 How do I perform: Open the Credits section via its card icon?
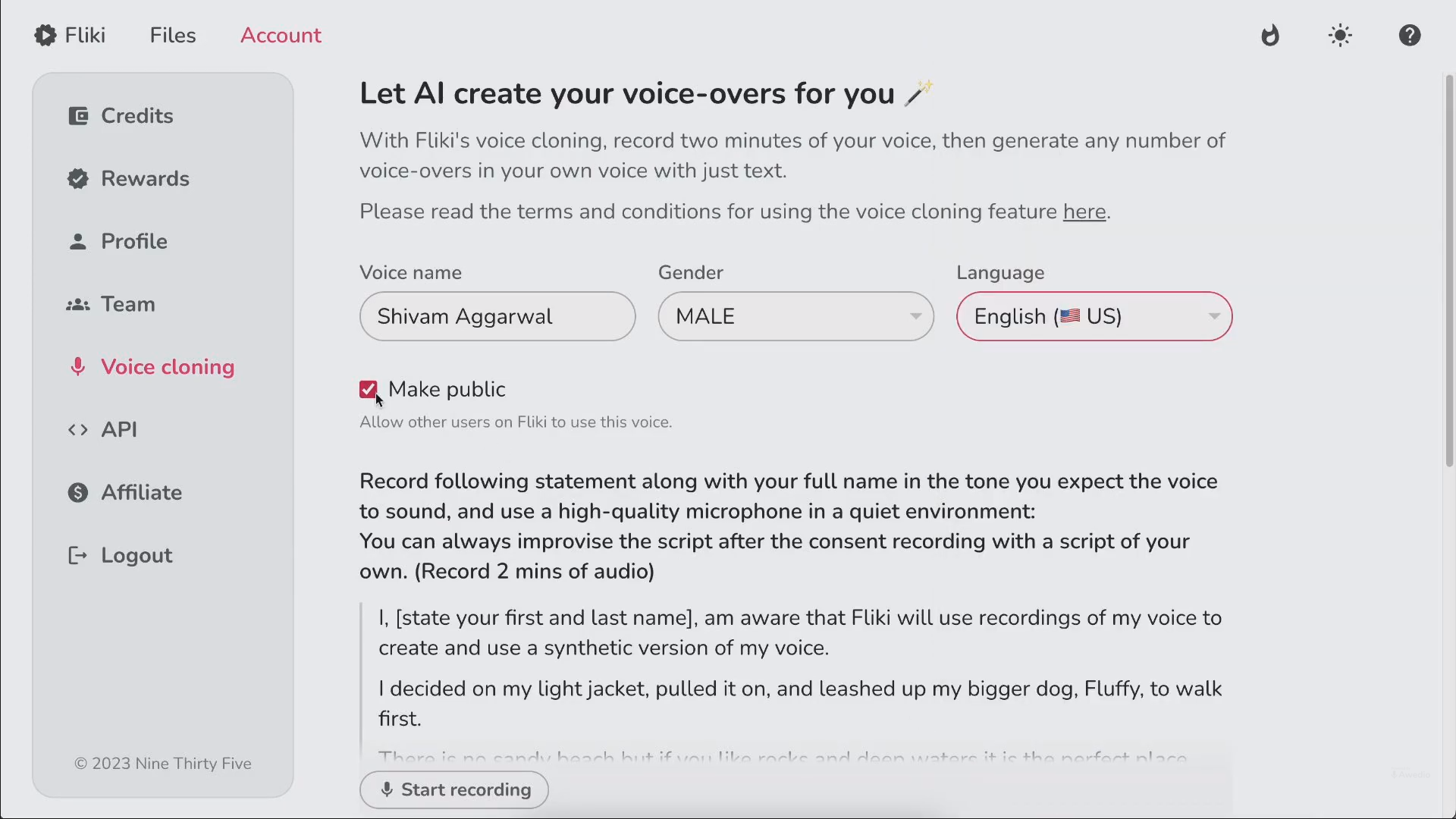78,115
